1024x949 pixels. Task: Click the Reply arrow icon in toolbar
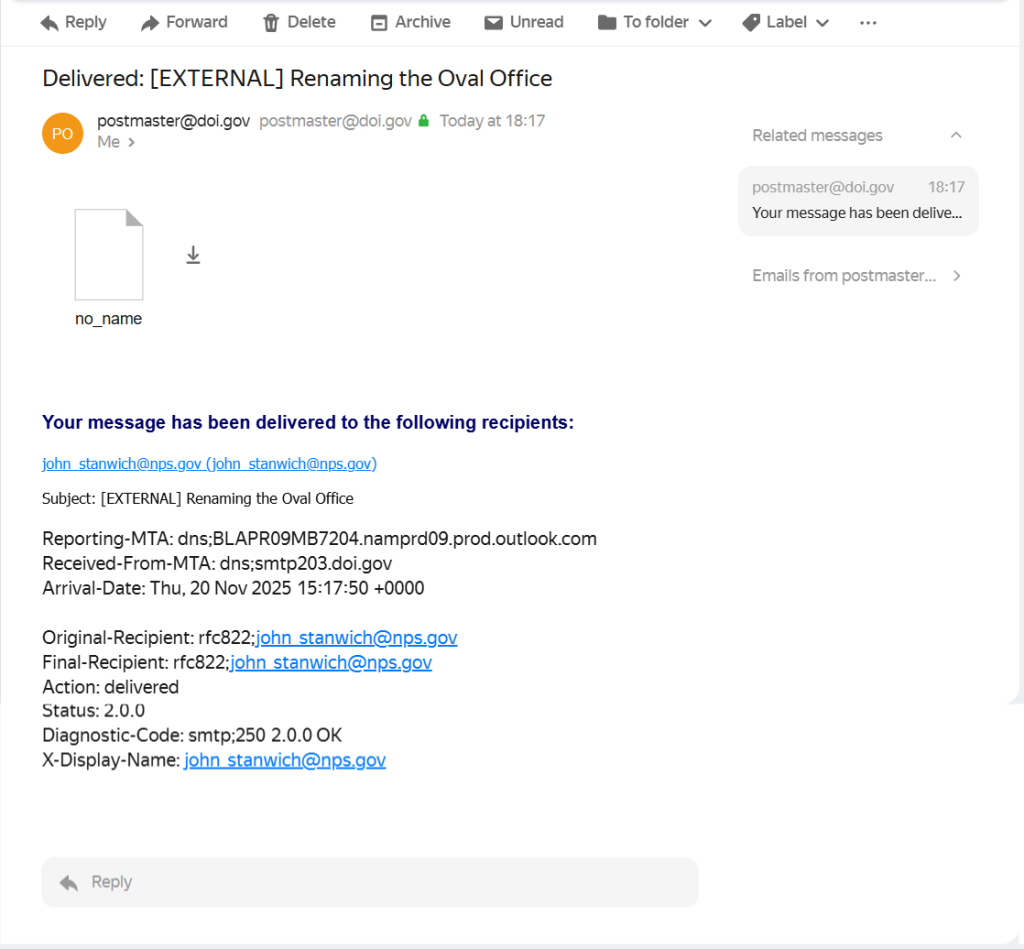(50, 23)
